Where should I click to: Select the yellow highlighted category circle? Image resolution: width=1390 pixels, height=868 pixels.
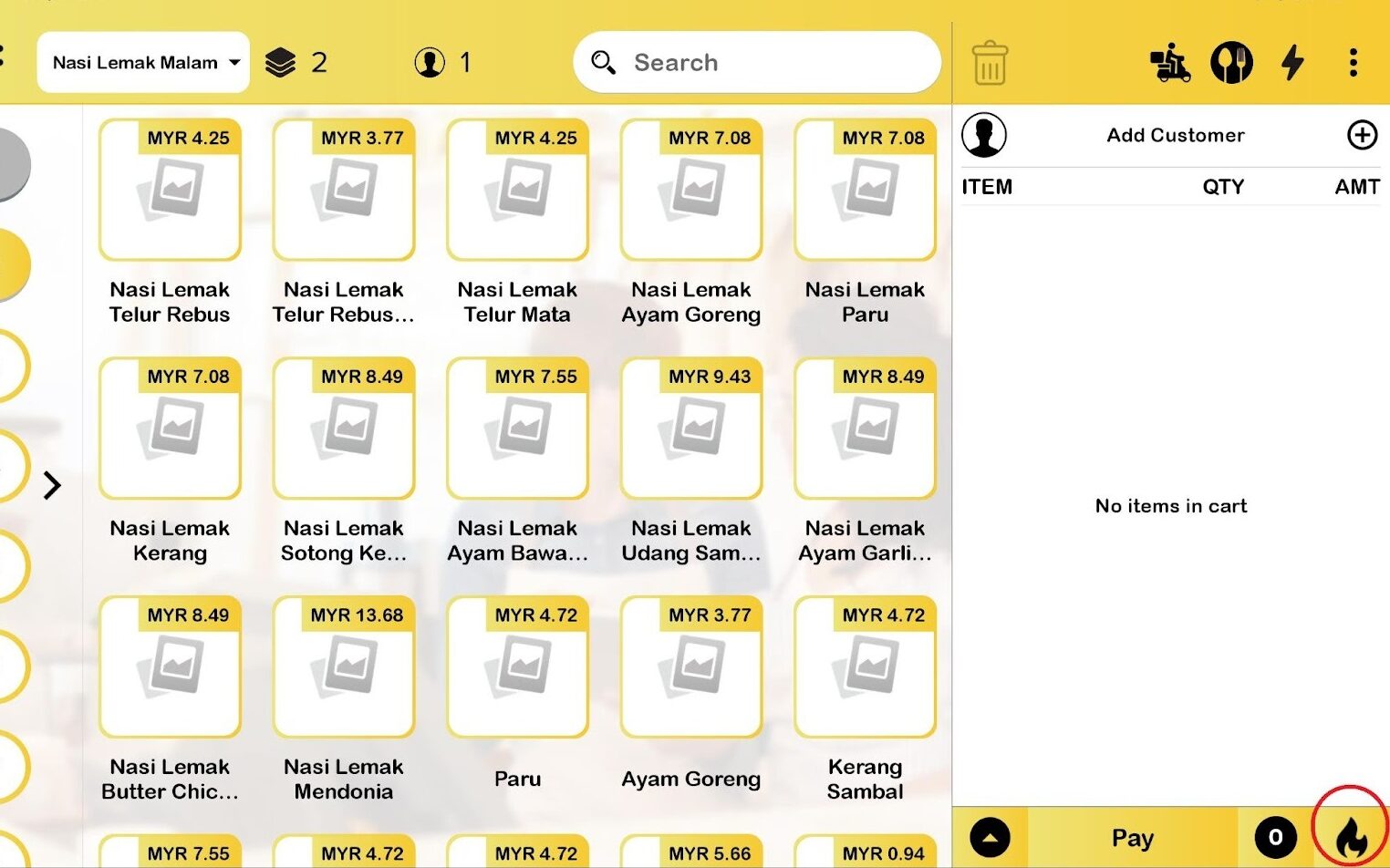point(11,264)
